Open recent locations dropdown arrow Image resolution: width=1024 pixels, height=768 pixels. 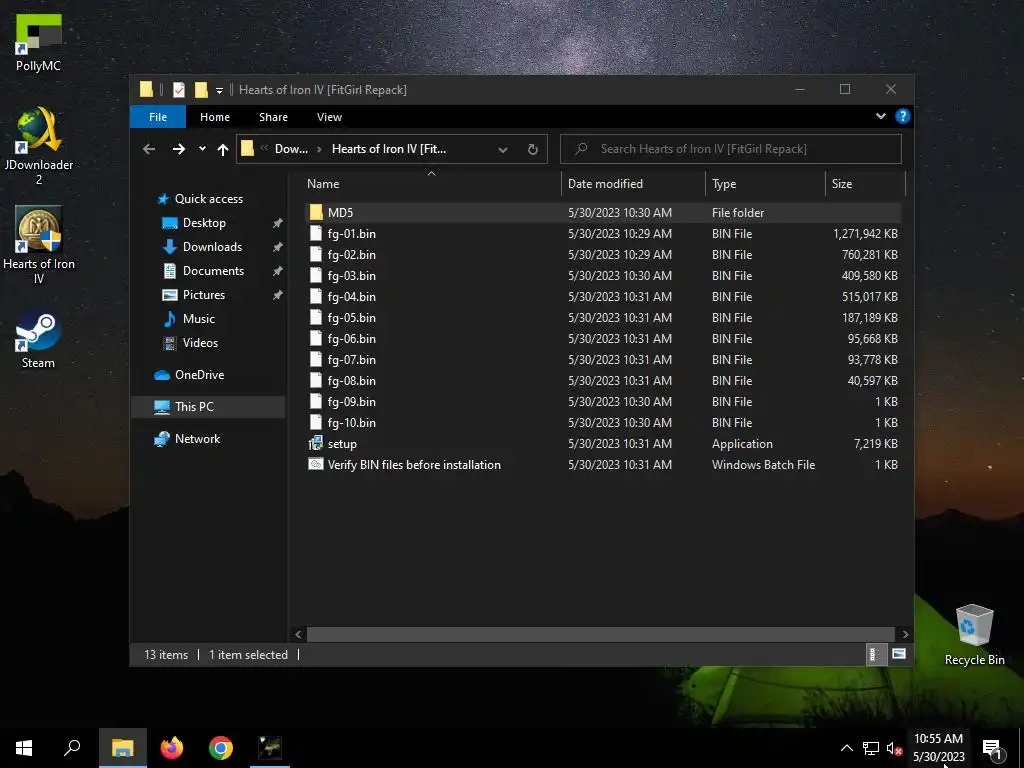coord(202,149)
